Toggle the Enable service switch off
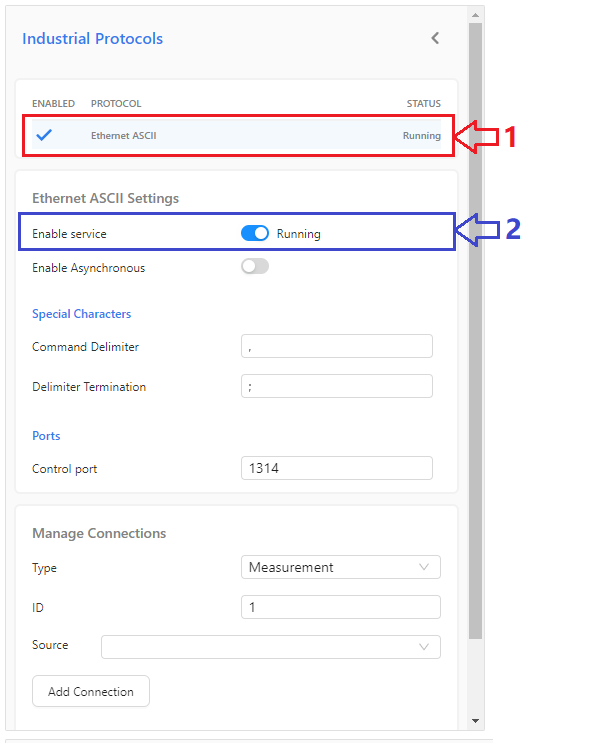This screenshot has width=597, height=743. [x=255, y=233]
